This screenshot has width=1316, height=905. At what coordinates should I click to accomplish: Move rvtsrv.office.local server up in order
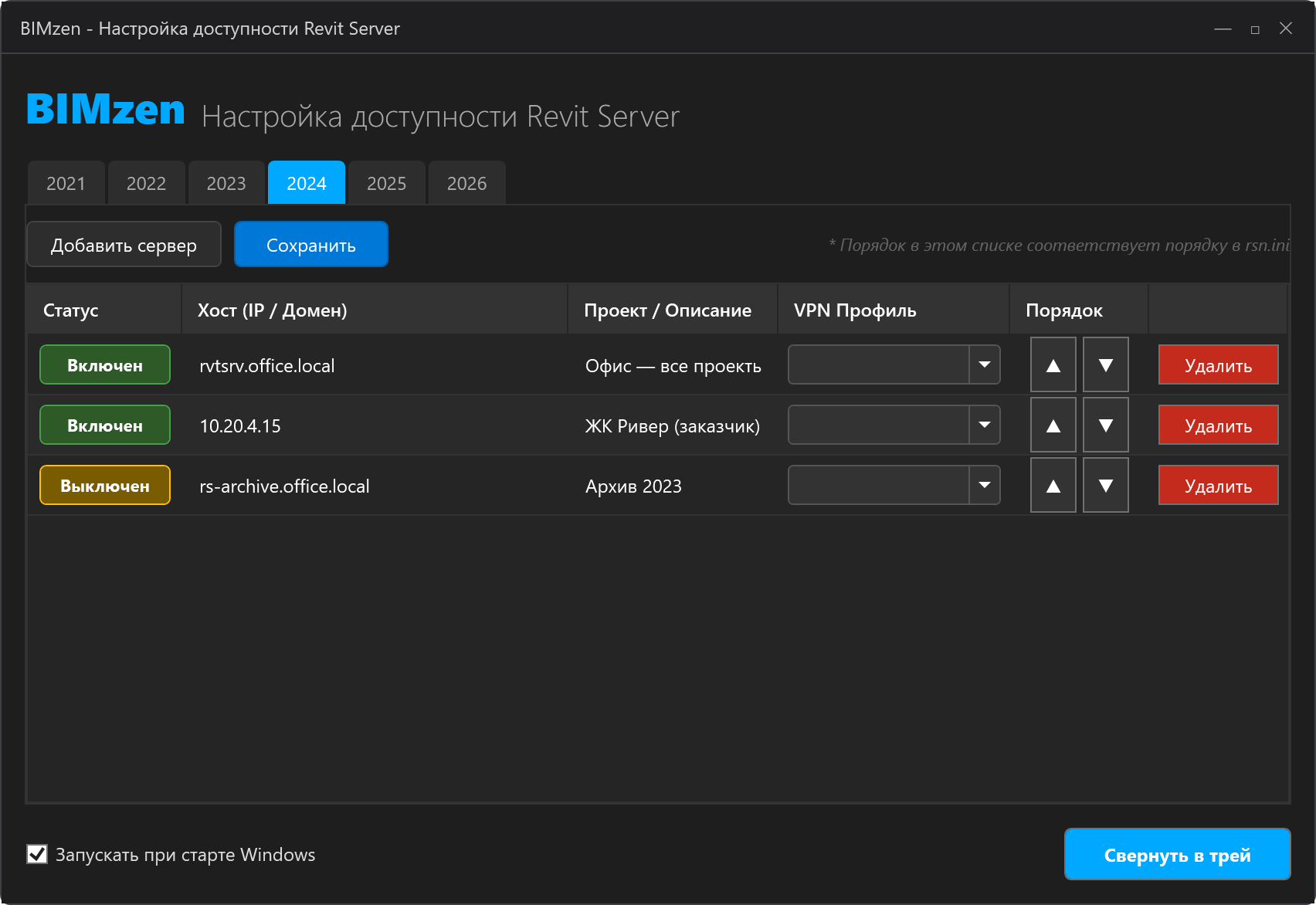click(1053, 364)
